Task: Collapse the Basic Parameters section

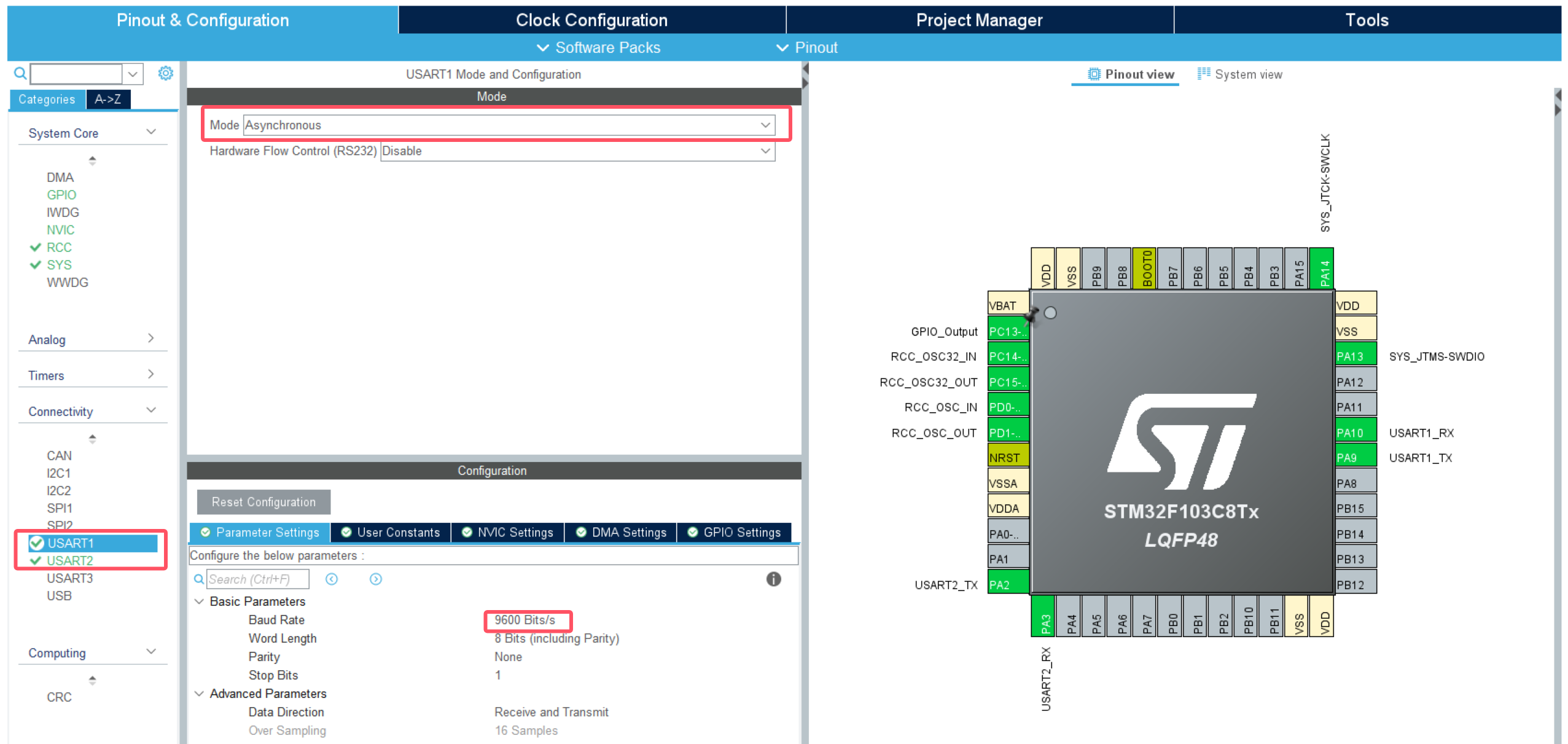Action: (x=199, y=601)
